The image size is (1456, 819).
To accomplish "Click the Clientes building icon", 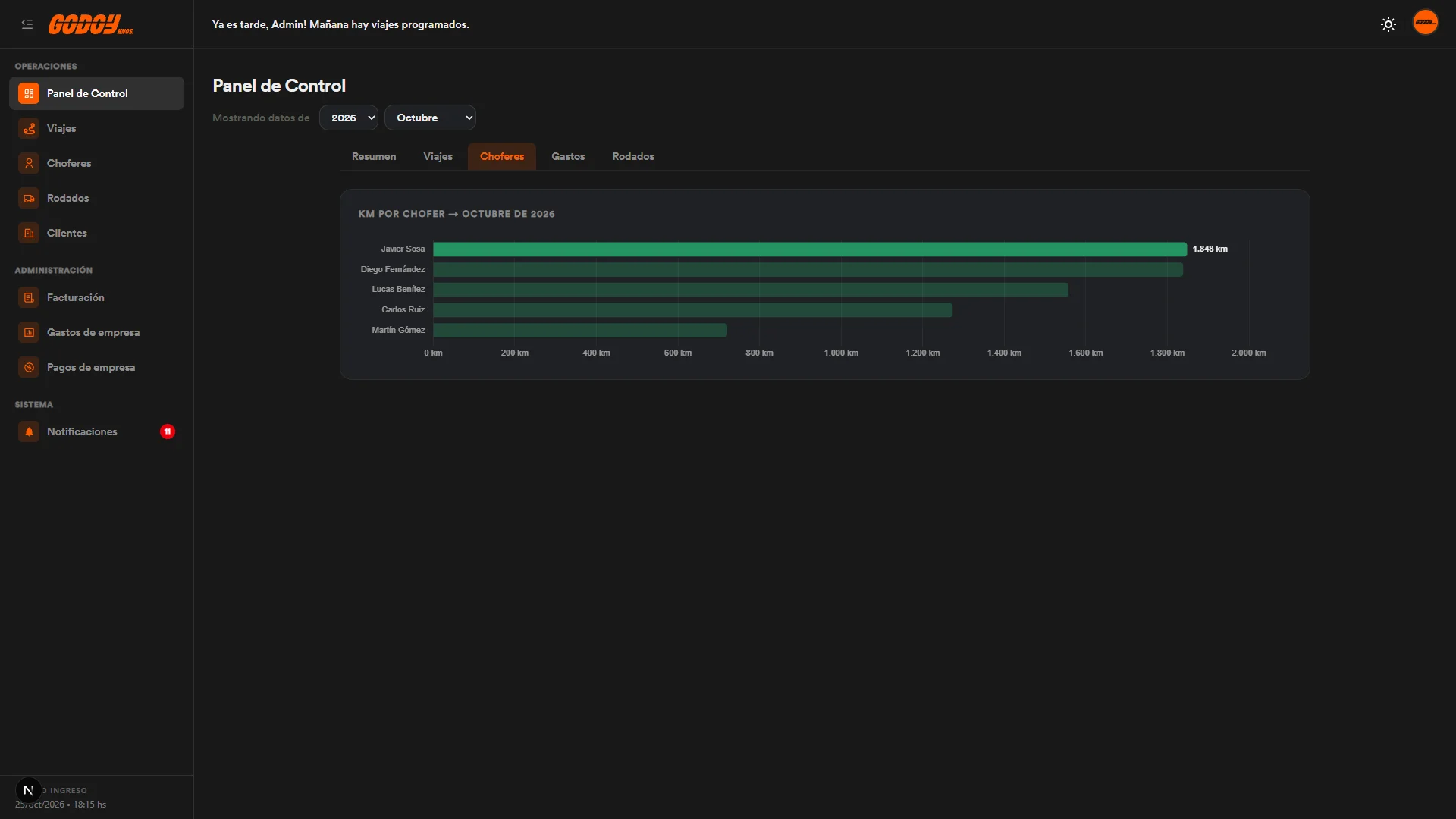I will [x=29, y=233].
